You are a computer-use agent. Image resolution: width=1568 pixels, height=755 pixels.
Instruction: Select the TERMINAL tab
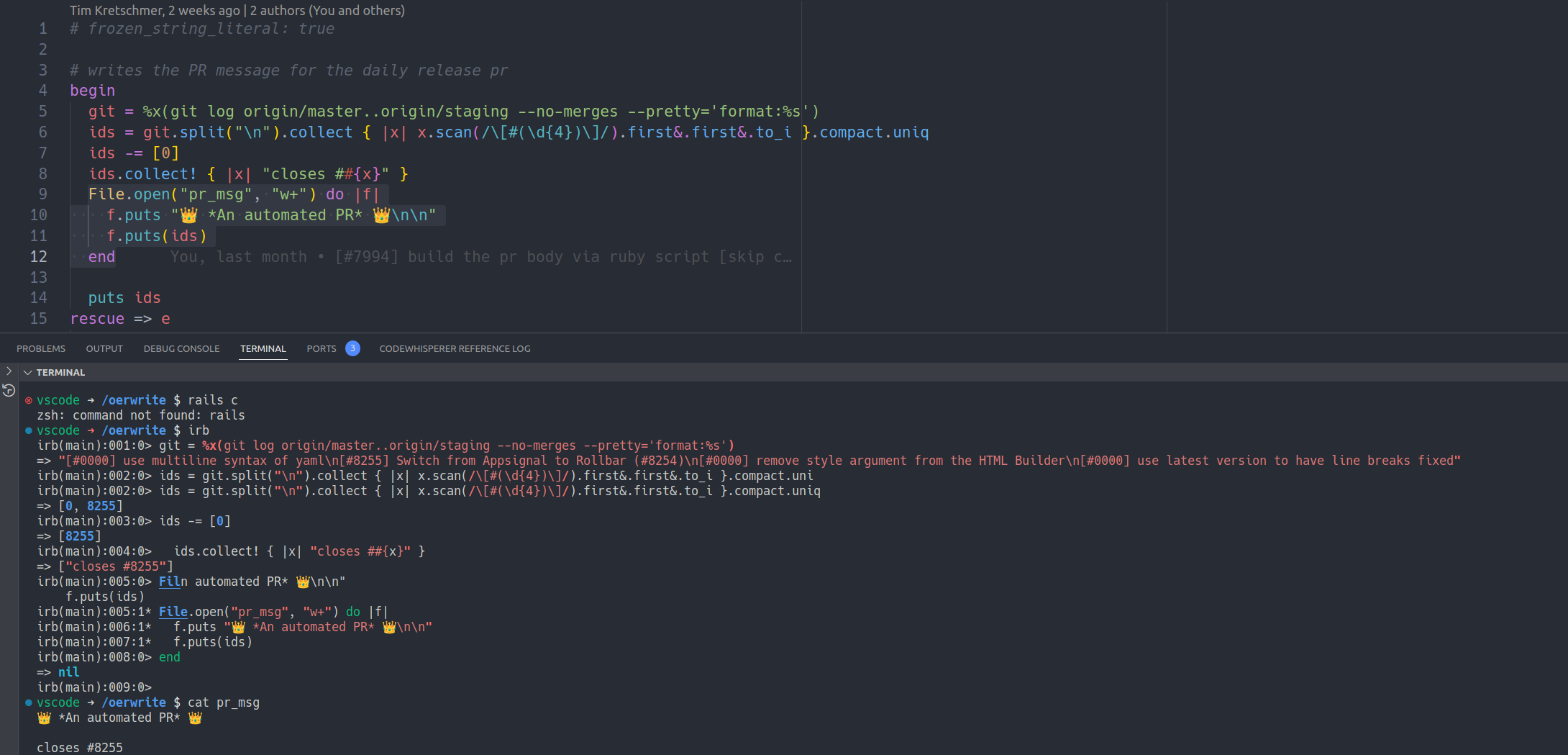(263, 348)
